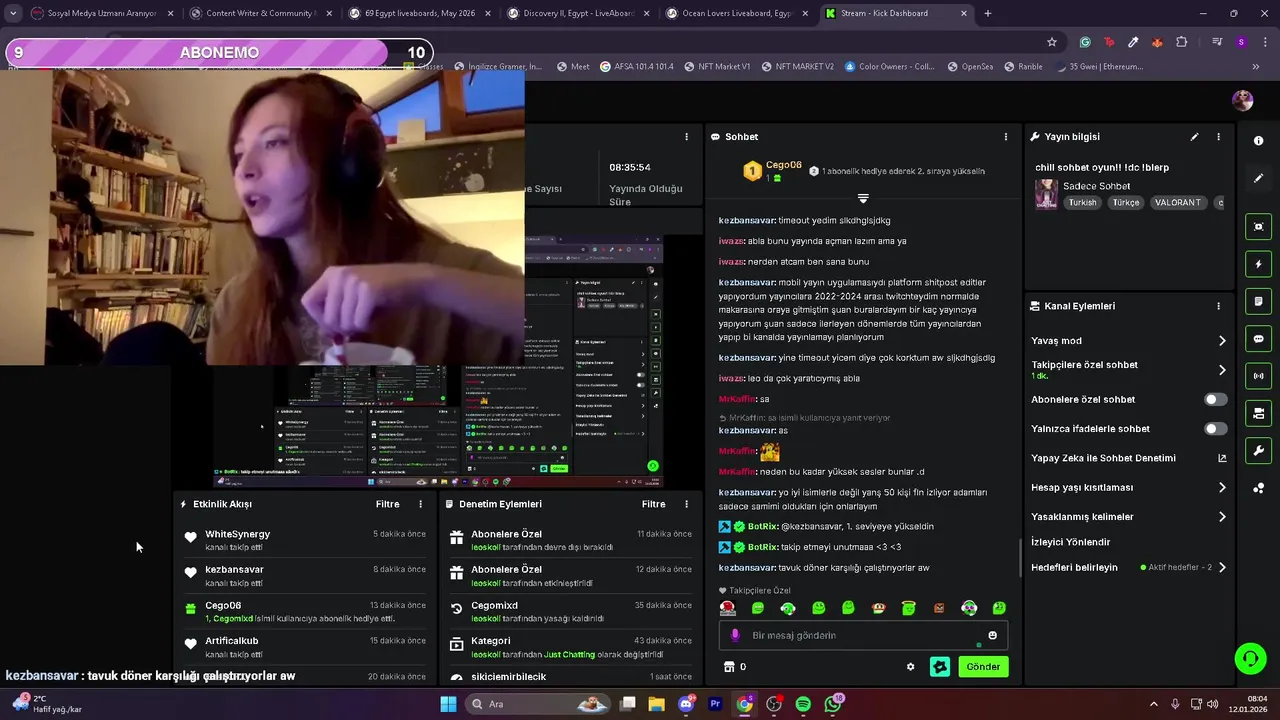Open Etkinlik Akışı panel three-dot menu
The width and height of the screenshot is (1280, 720).
point(420,504)
